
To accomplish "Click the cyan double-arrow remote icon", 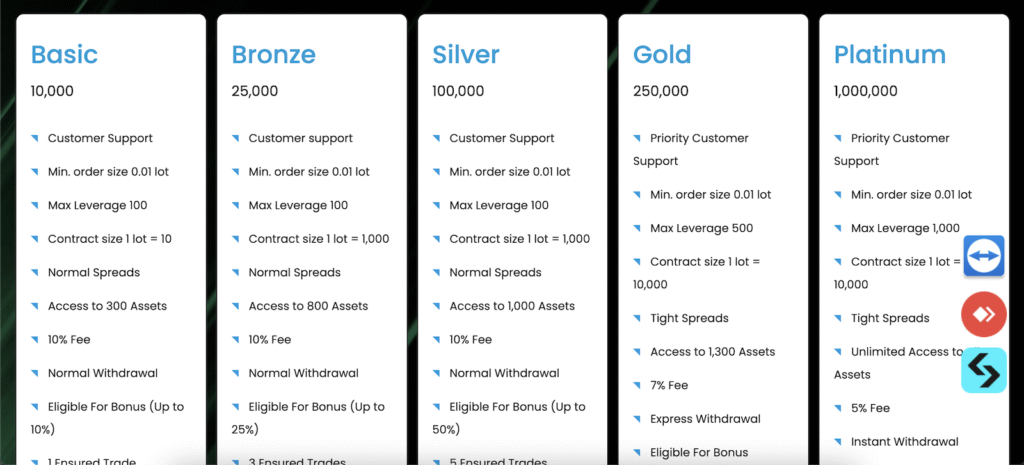I will pyautogui.click(x=984, y=370).
